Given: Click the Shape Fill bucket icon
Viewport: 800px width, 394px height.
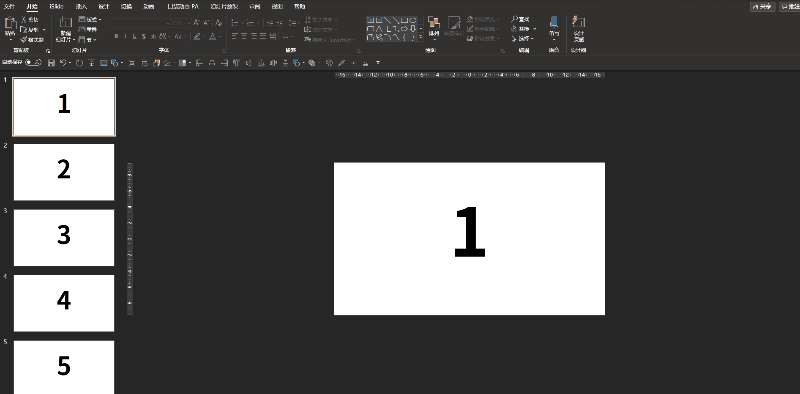Looking at the screenshot, I should (470, 19).
